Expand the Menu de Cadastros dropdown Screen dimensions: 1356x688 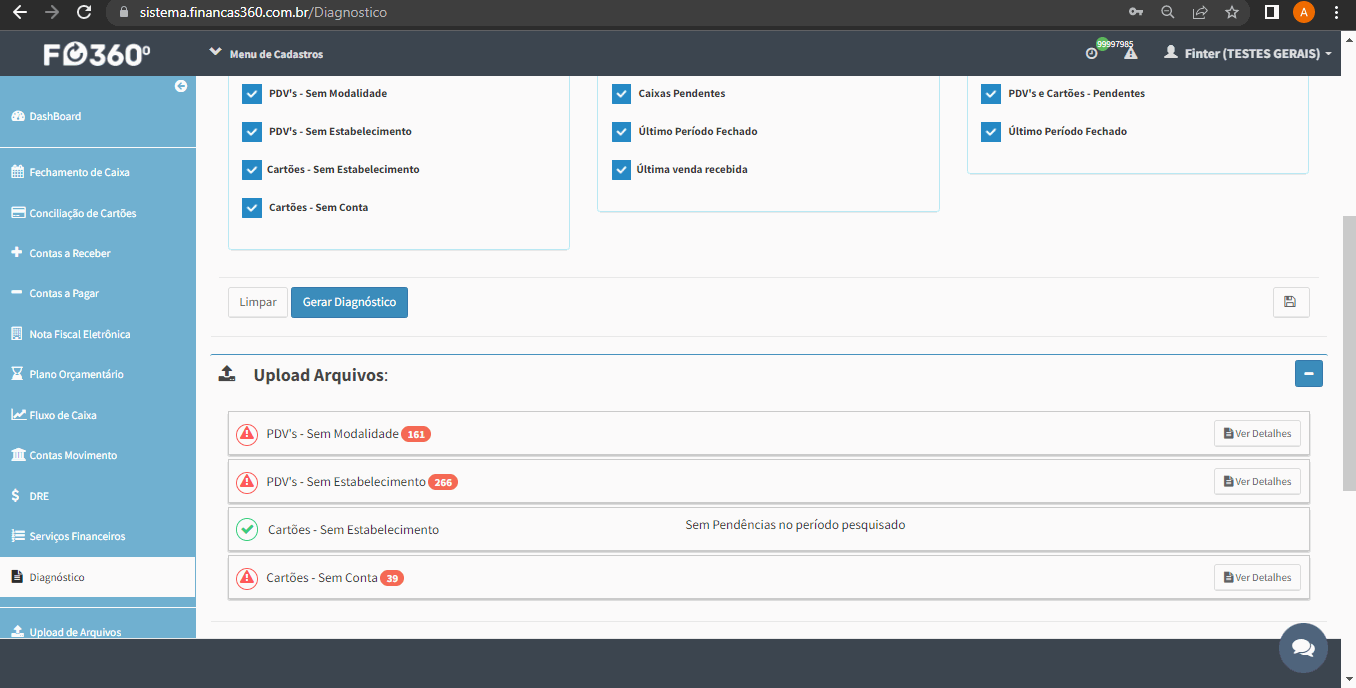tap(266, 53)
